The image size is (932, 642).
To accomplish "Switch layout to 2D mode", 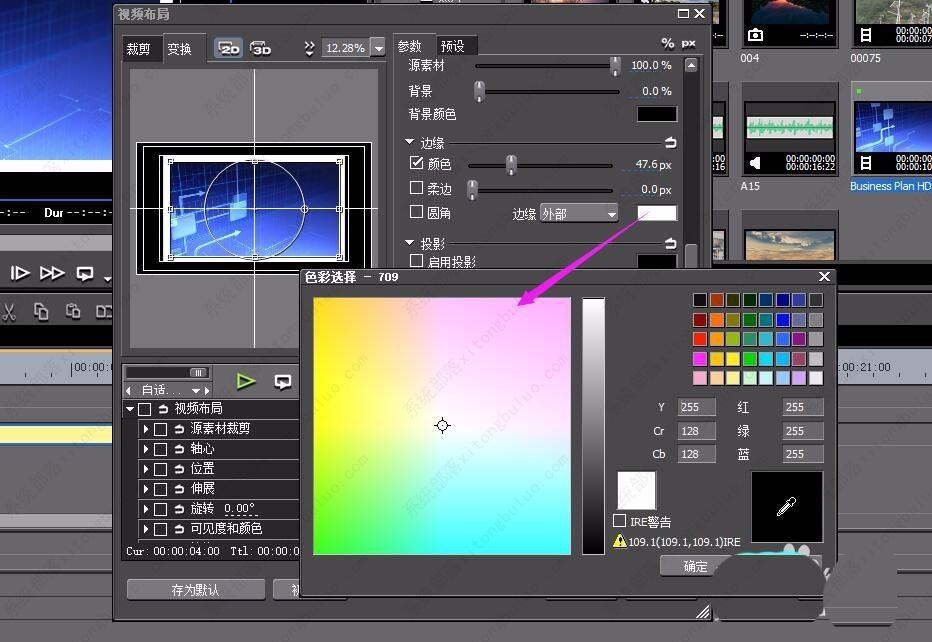I will tap(229, 48).
